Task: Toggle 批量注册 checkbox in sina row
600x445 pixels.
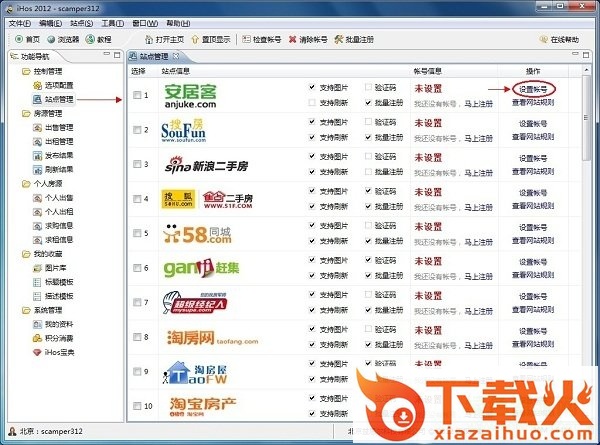Action: (368, 172)
